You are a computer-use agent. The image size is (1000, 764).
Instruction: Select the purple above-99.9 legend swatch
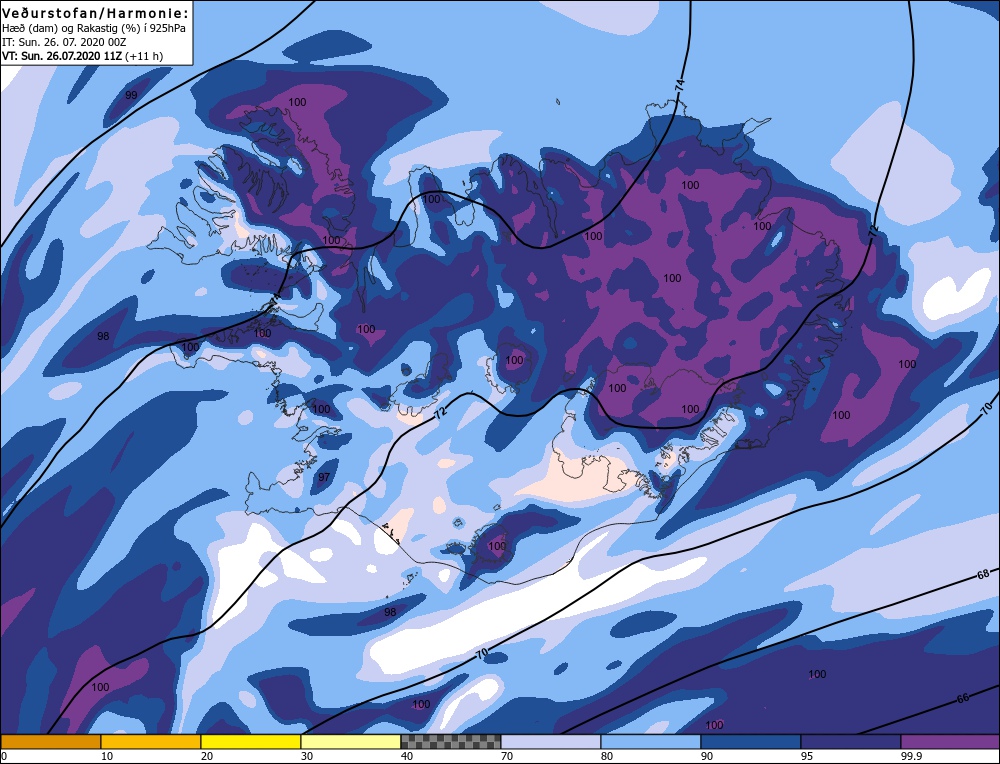[950, 741]
